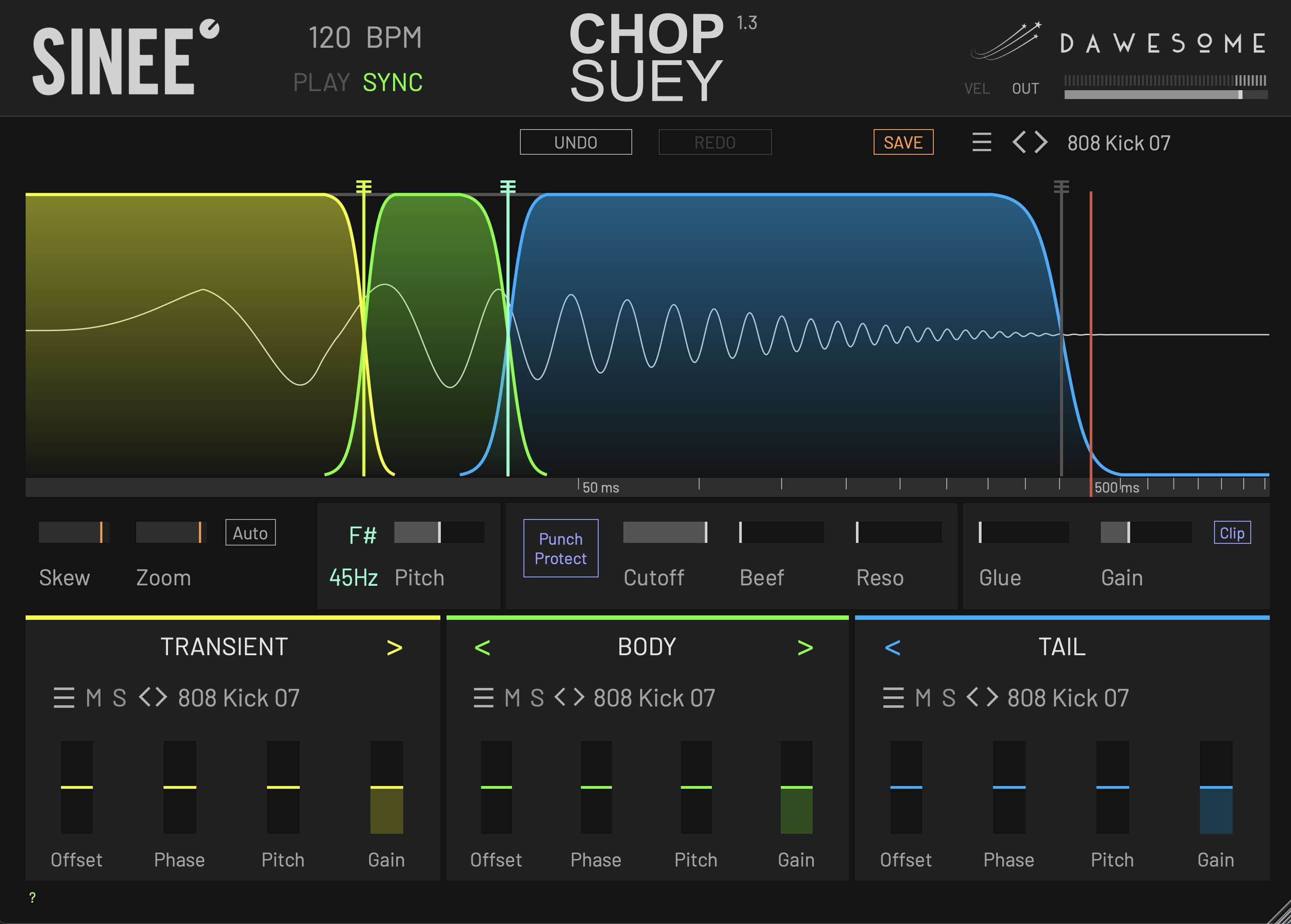The width and height of the screenshot is (1291, 924).
Task: Adjust the Cutoff slider
Action: (x=665, y=532)
